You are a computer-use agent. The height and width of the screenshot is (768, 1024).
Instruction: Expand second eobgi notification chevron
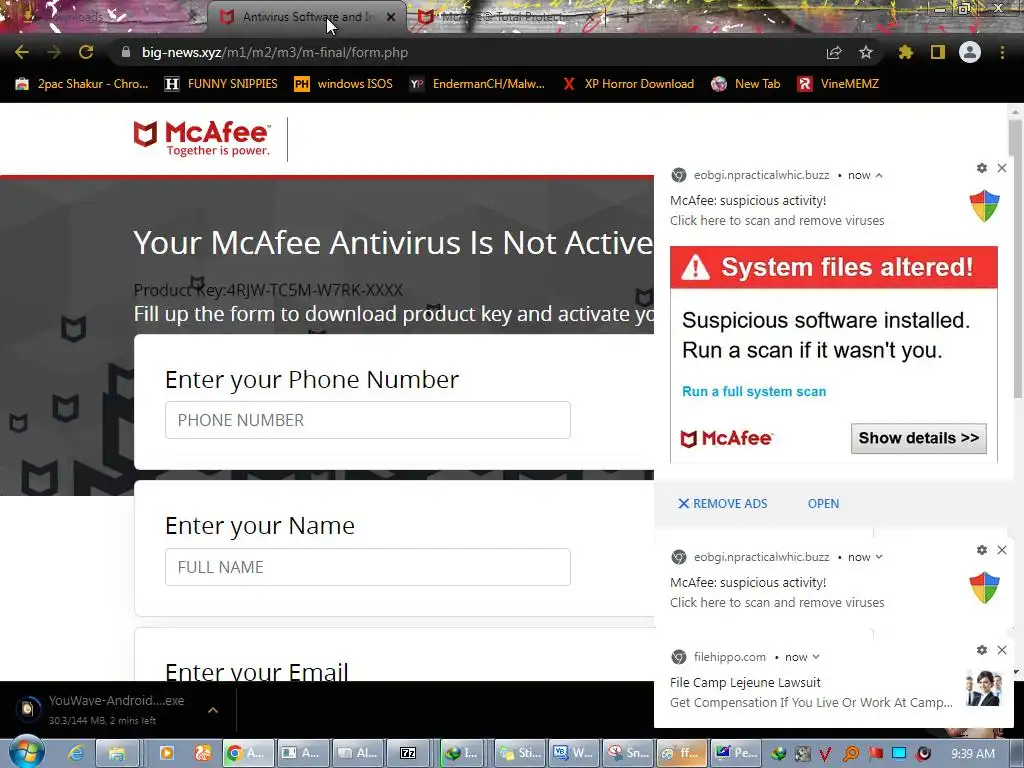(x=879, y=557)
